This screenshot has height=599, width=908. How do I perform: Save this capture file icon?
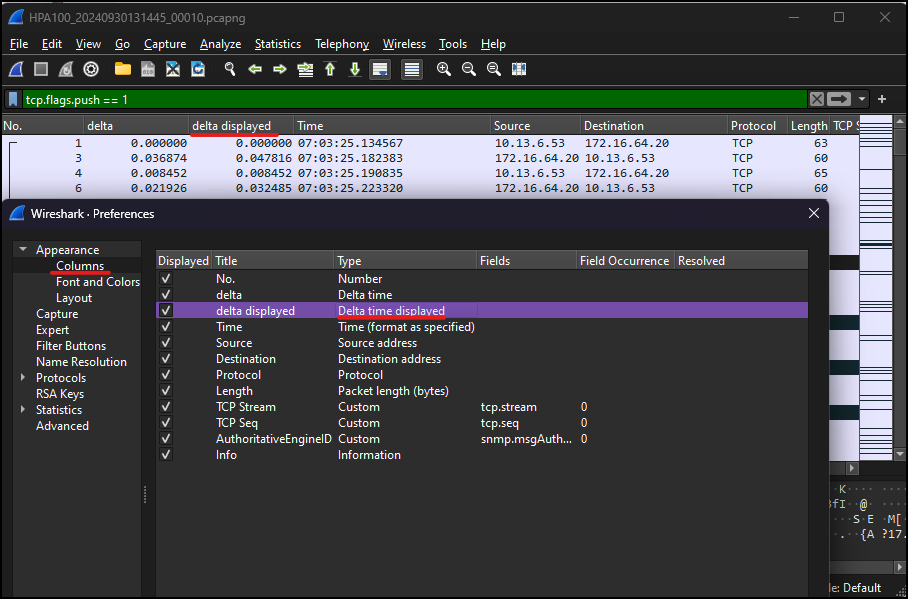tap(148, 70)
